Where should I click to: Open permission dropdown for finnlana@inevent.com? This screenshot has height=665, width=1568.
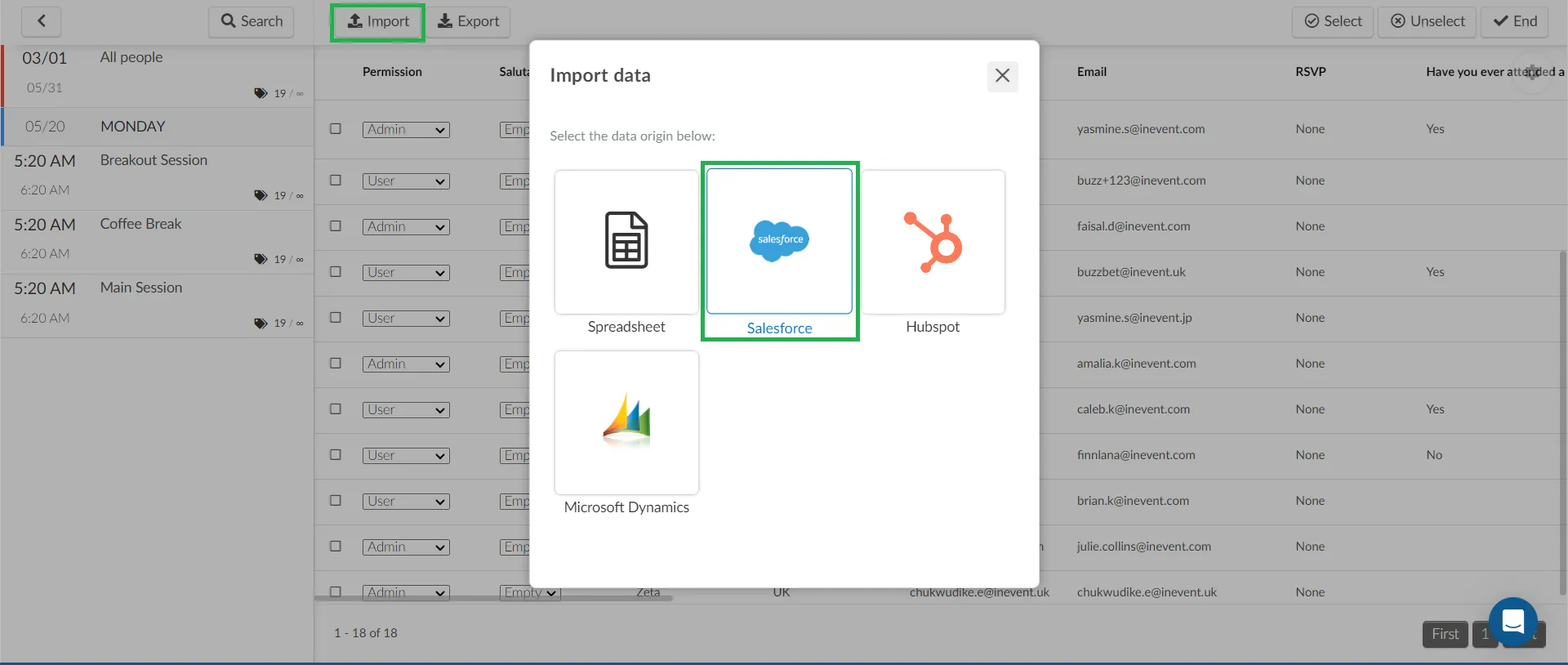click(406, 456)
